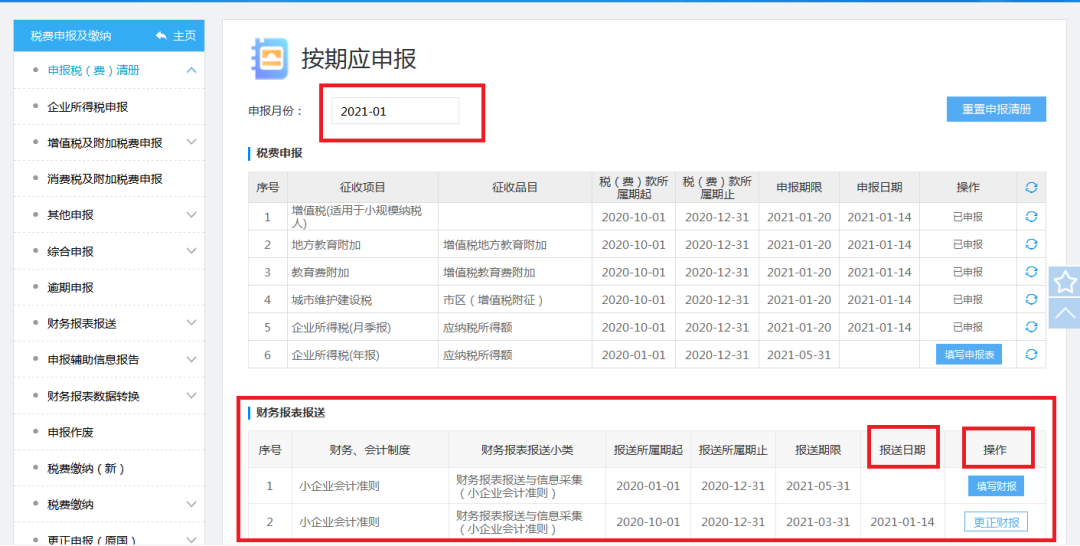Click the 征收品目 column header
The width and height of the screenshot is (1080, 546).
coord(515,187)
